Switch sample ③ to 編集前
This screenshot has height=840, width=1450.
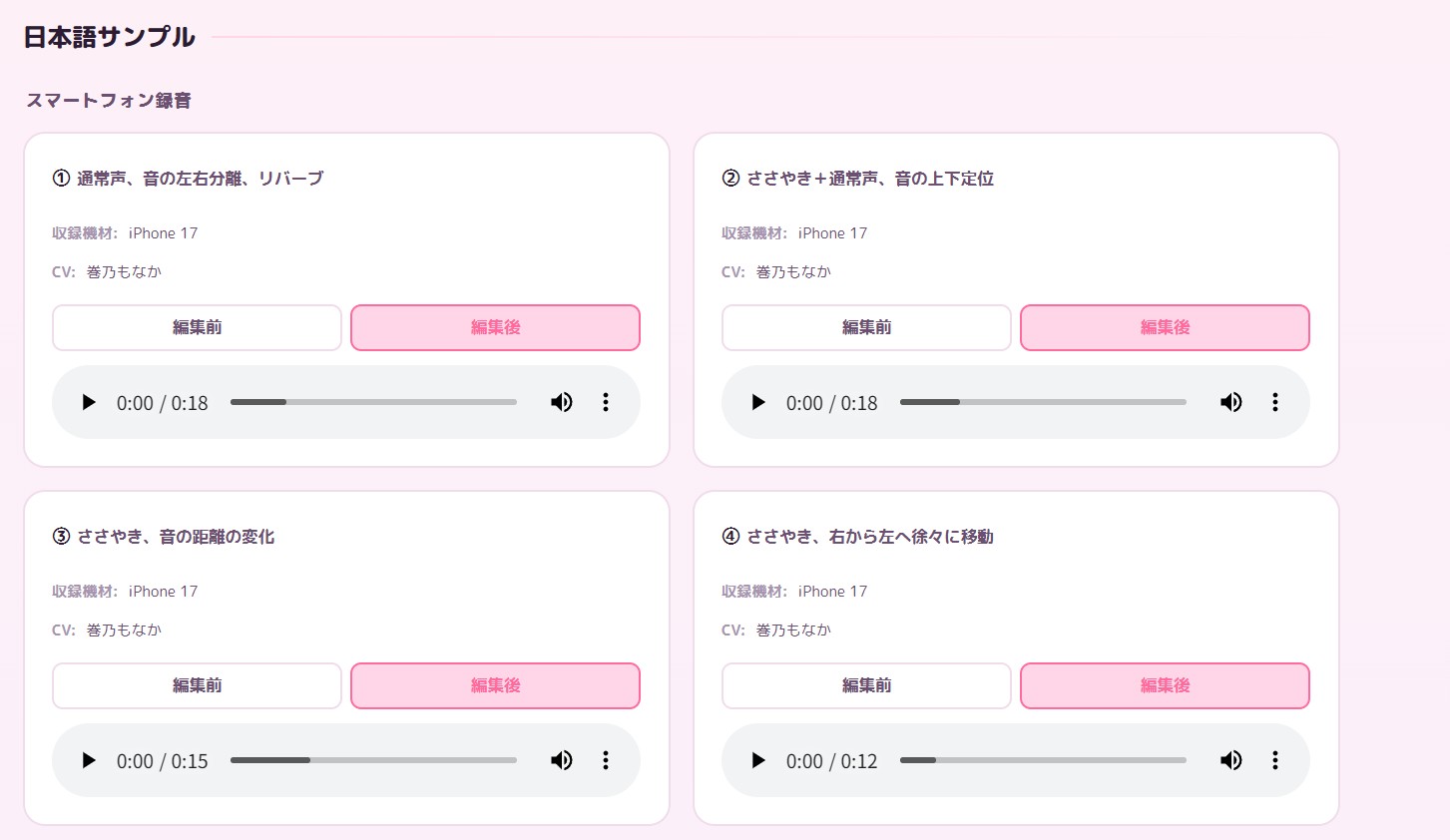(x=197, y=685)
